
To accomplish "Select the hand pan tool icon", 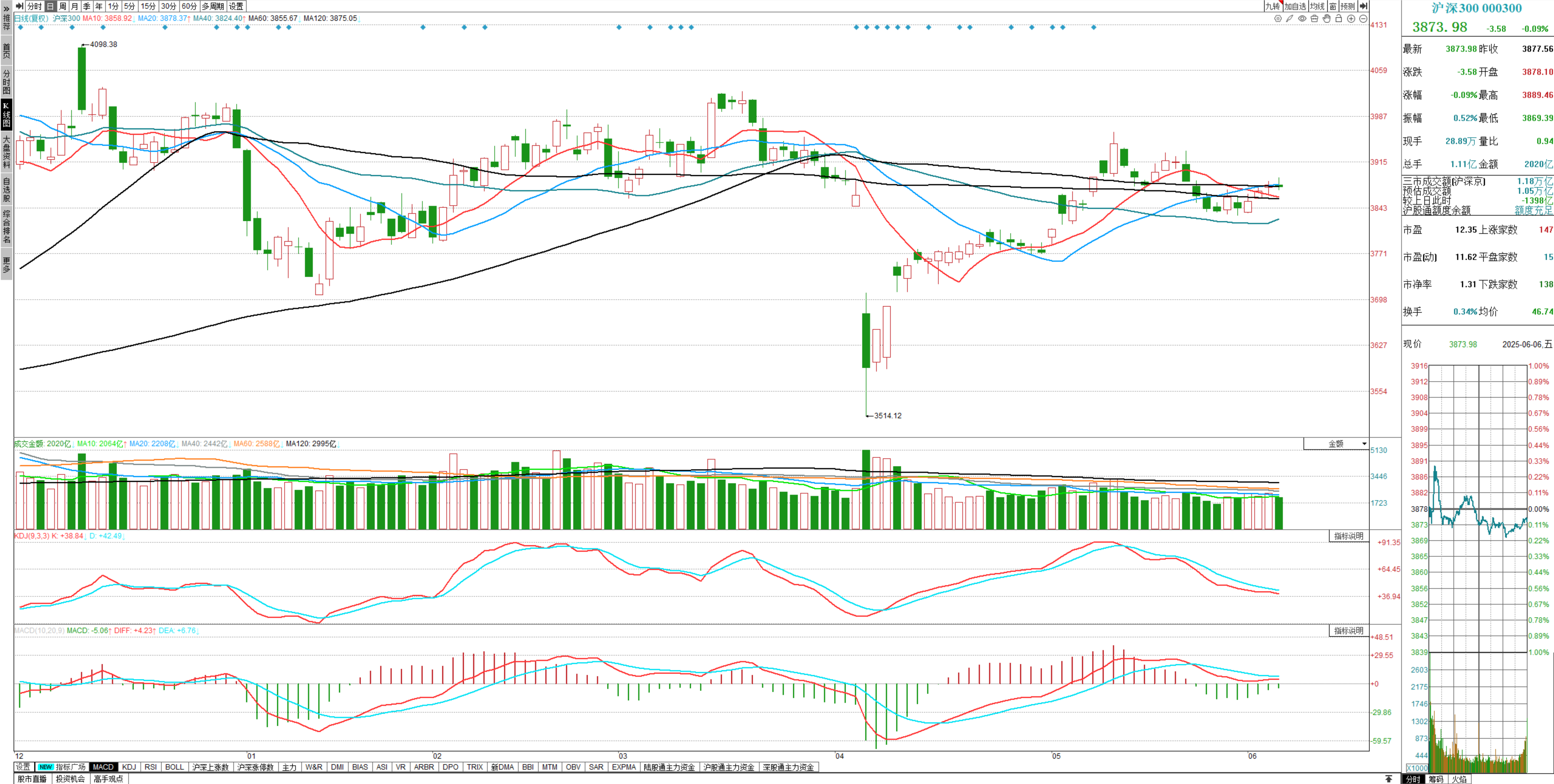I will click(x=1327, y=19).
